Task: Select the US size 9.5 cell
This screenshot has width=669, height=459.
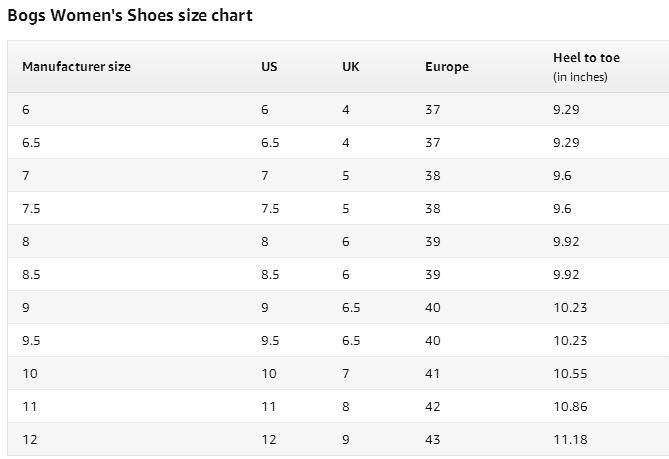Action: [x=270, y=341]
